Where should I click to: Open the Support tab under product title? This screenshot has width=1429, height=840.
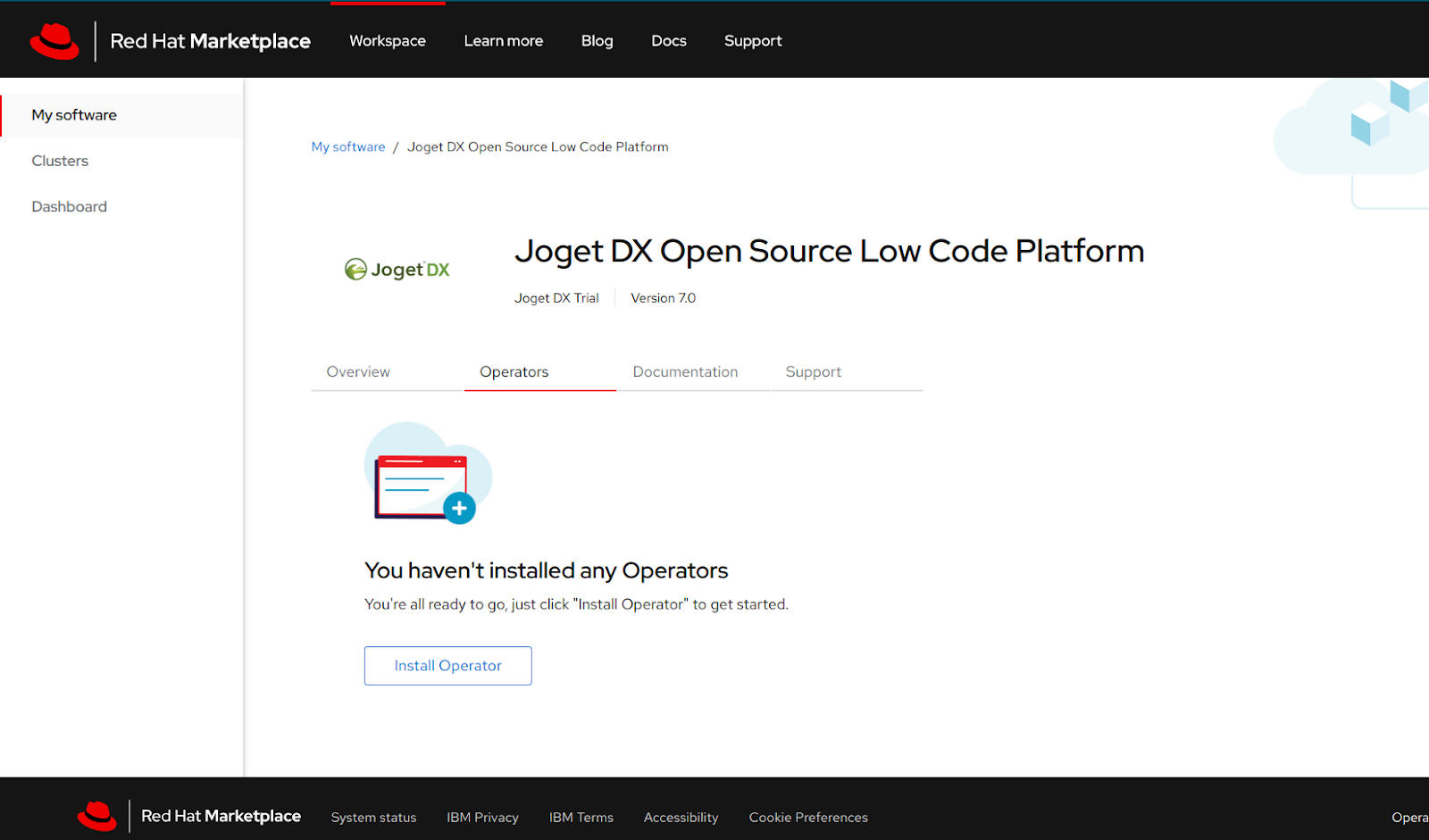pos(847,372)
